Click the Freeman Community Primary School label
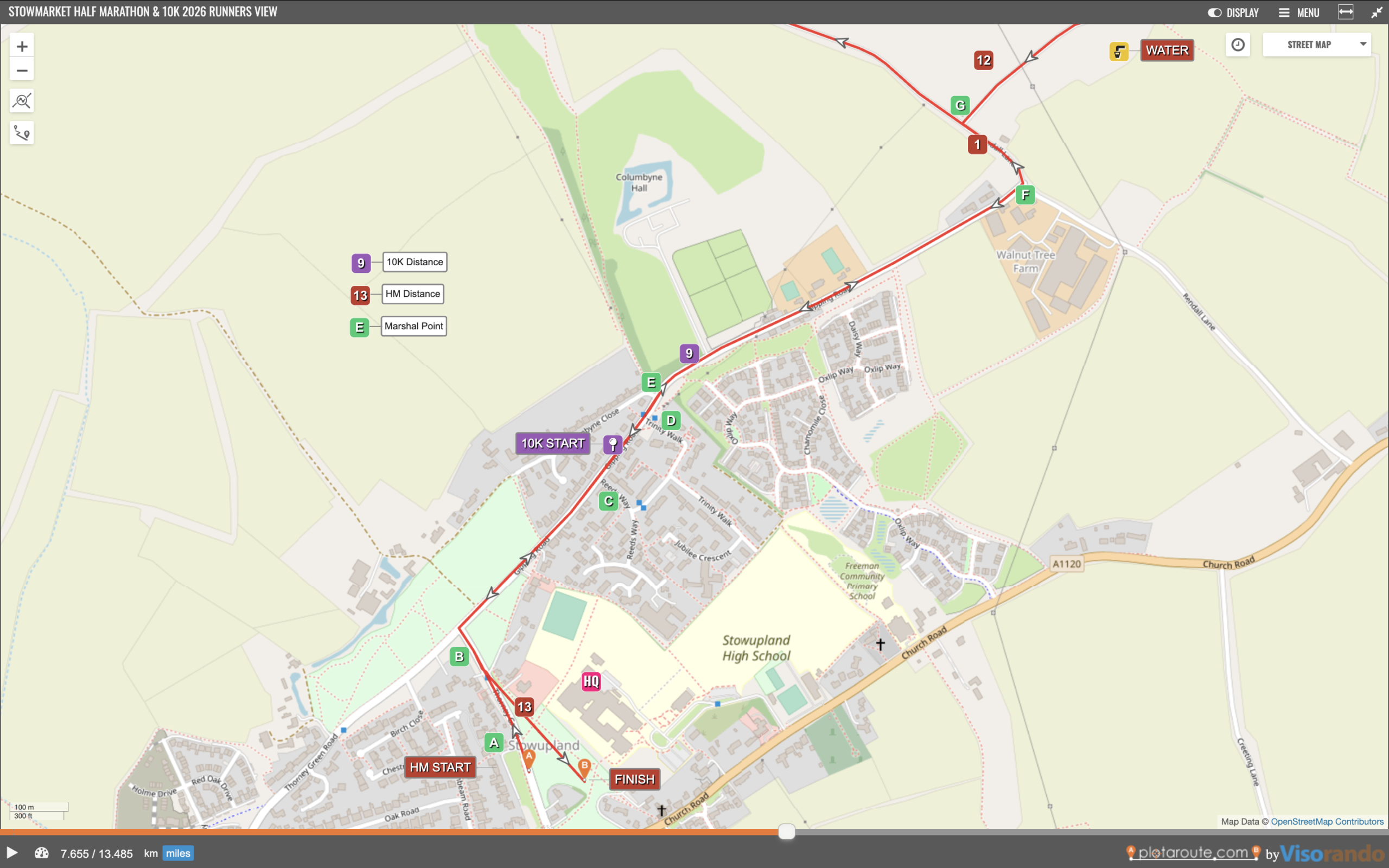This screenshot has height=868, width=1389. coord(862,581)
